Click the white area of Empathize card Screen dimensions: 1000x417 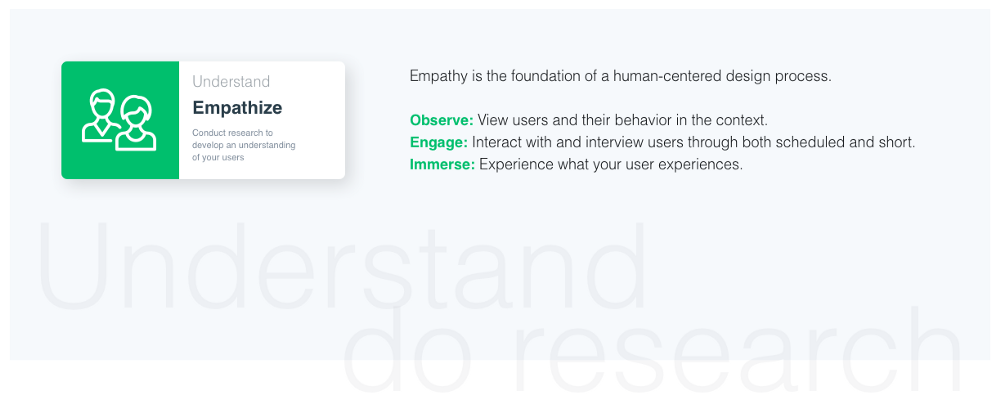point(261,120)
